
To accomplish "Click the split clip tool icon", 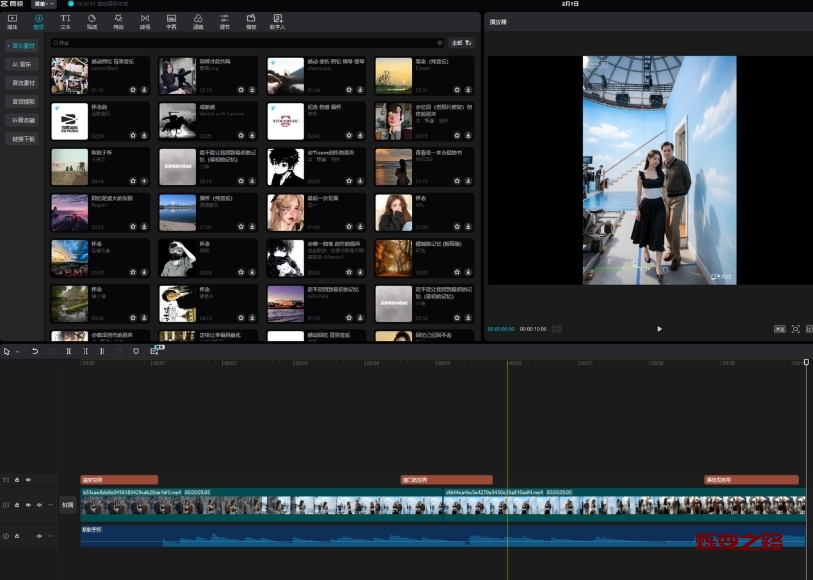I will click(x=69, y=351).
